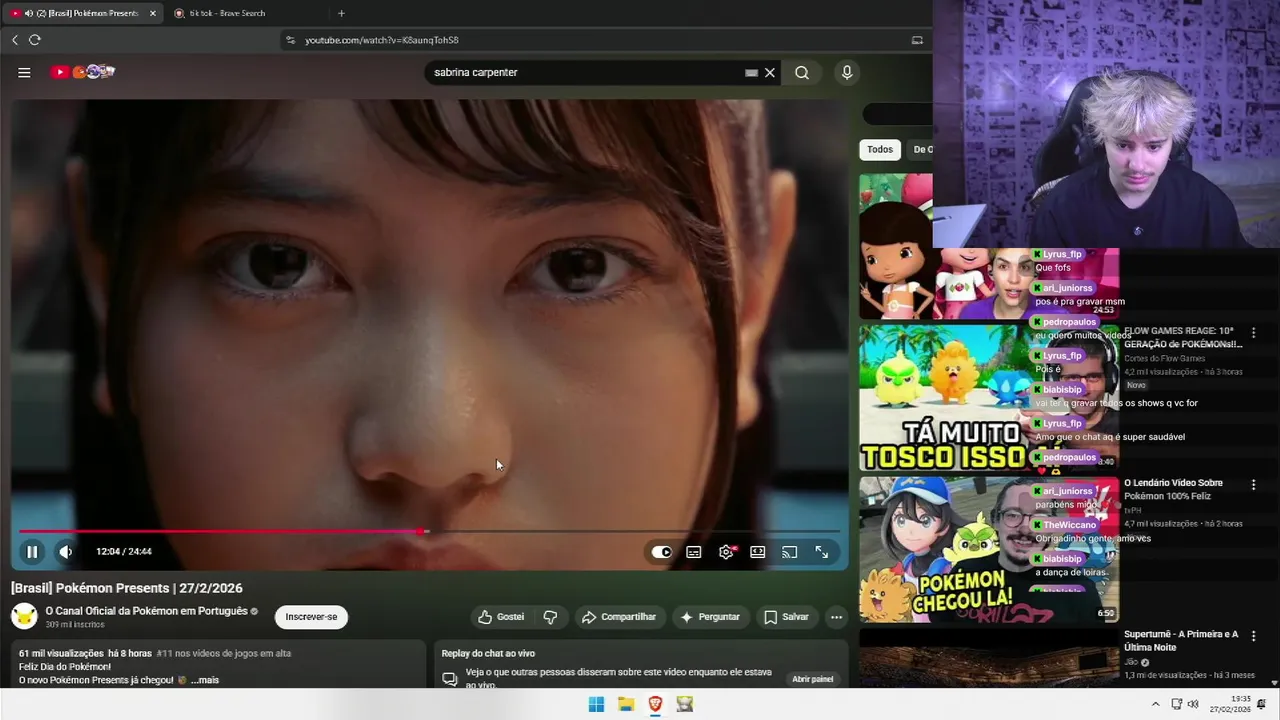Image resolution: width=1280 pixels, height=720 pixels.
Task: Click '61 mil visualizações' view count text
Action: point(61,653)
